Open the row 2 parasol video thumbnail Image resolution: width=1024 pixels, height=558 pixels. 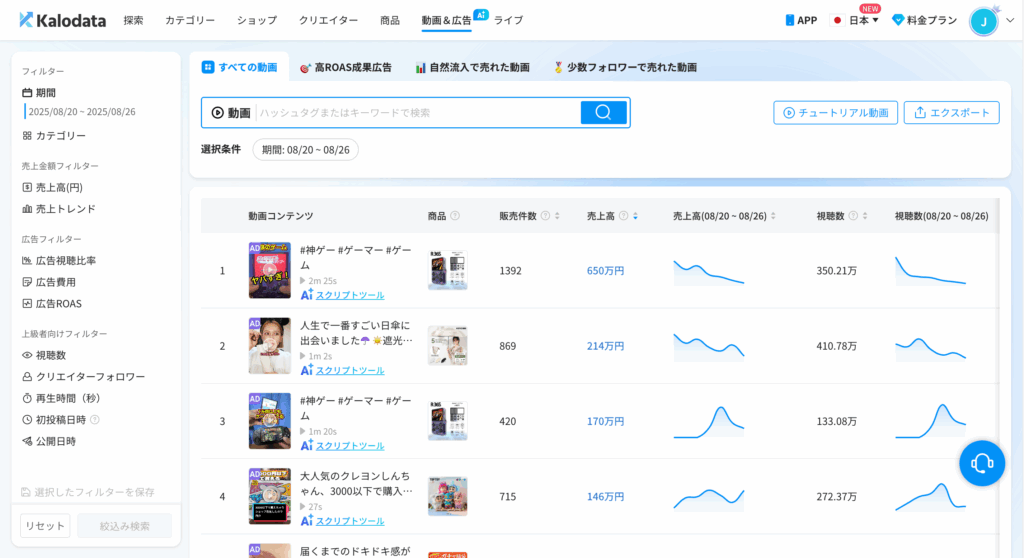(270, 346)
